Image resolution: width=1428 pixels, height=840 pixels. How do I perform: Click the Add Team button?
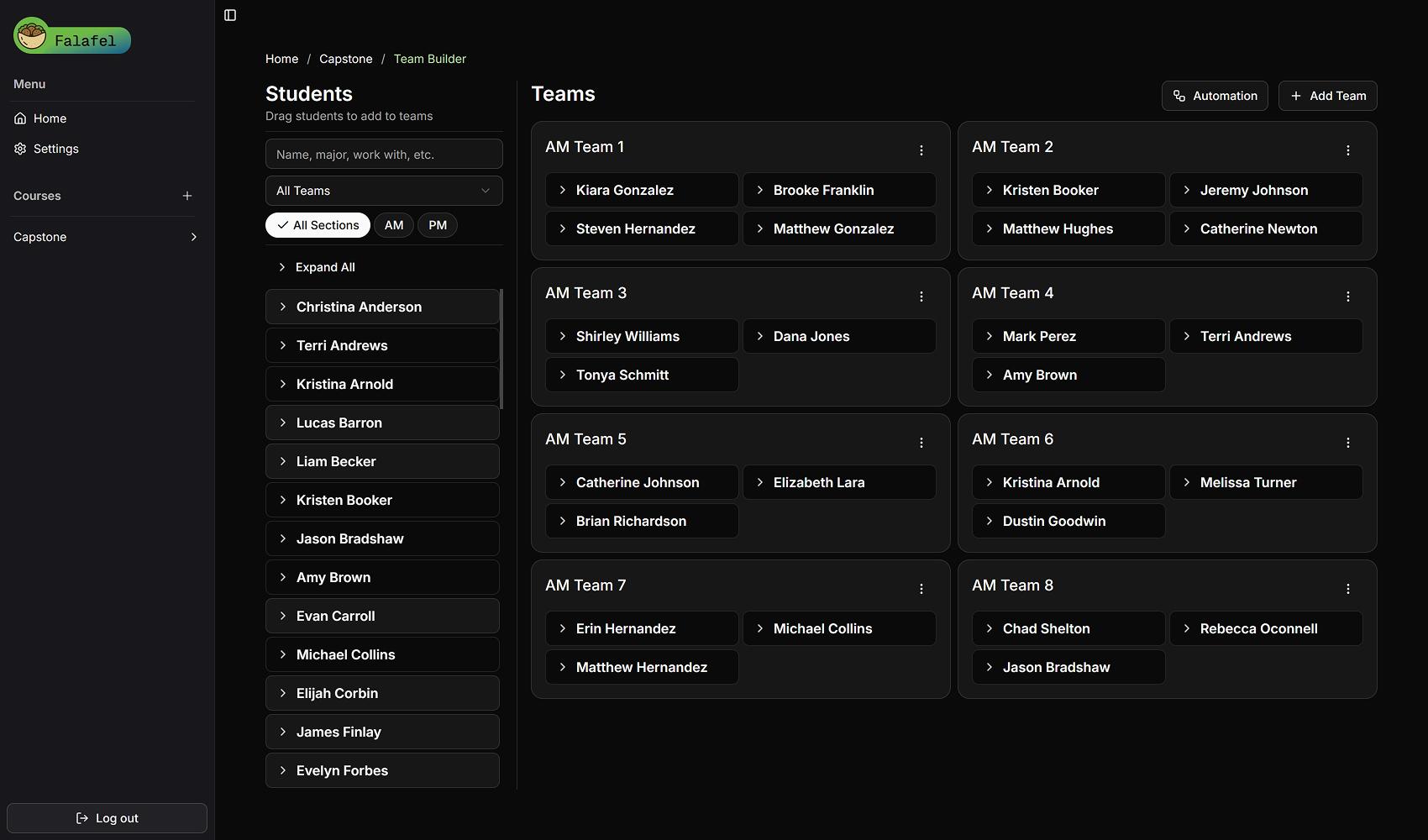(1327, 95)
